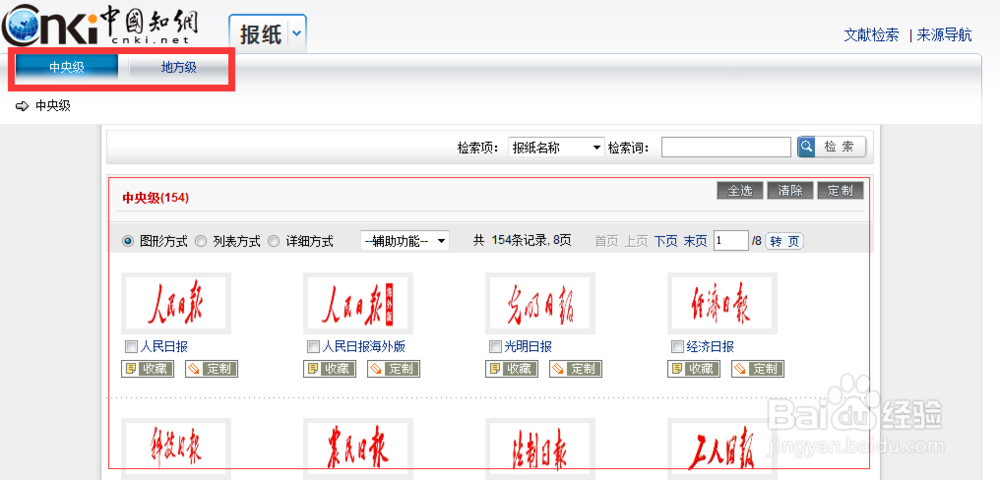The image size is (1000, 480).
Task: Tick the 人民日报海外版 checkbox
Action: (x=313, y=347)
